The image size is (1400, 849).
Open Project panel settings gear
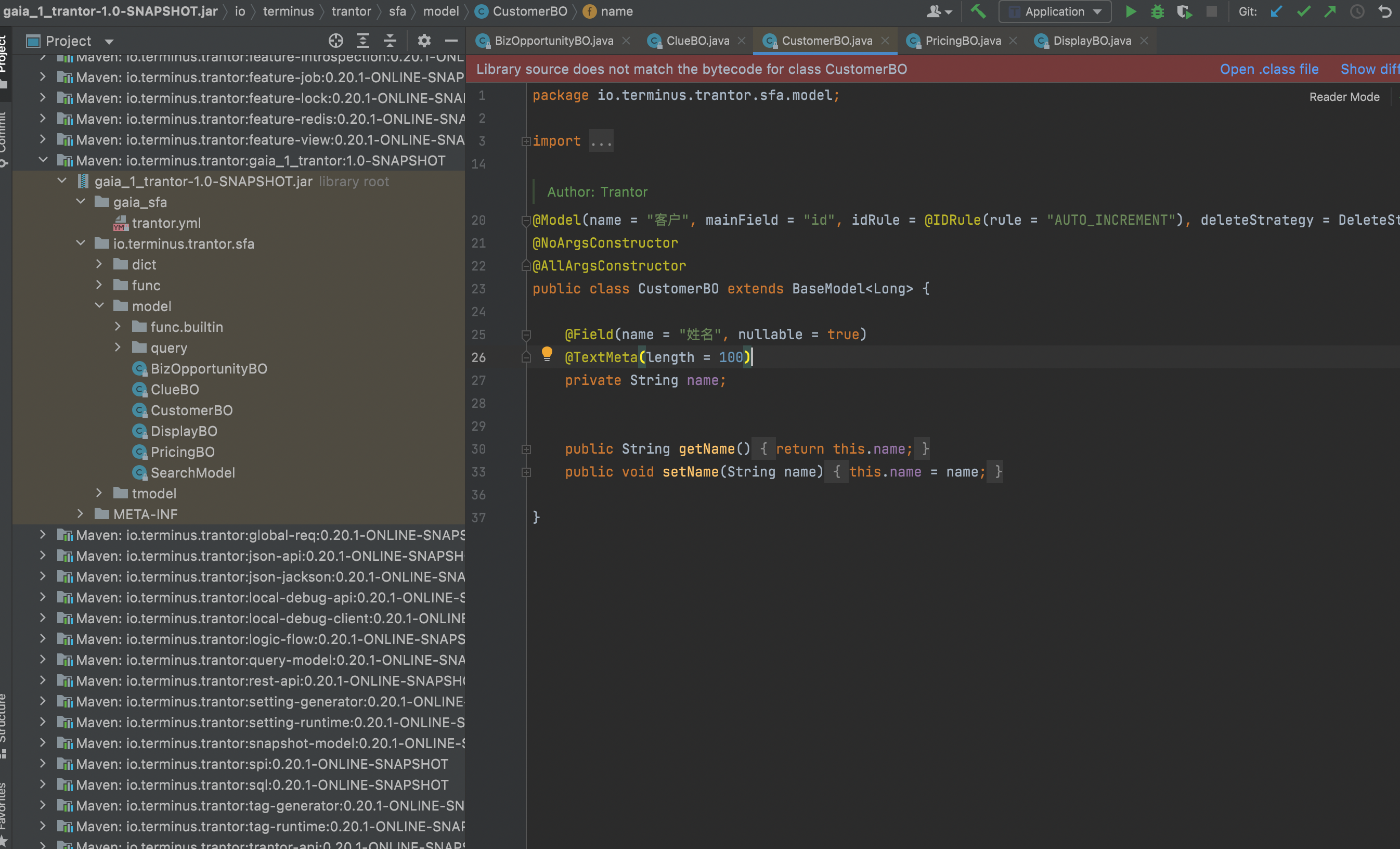(x=424, y=41)
